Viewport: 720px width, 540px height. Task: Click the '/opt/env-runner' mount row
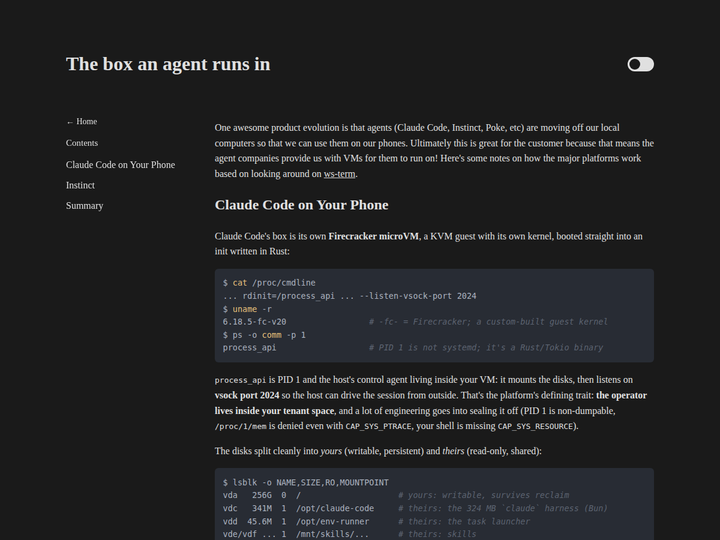(376, 522)
